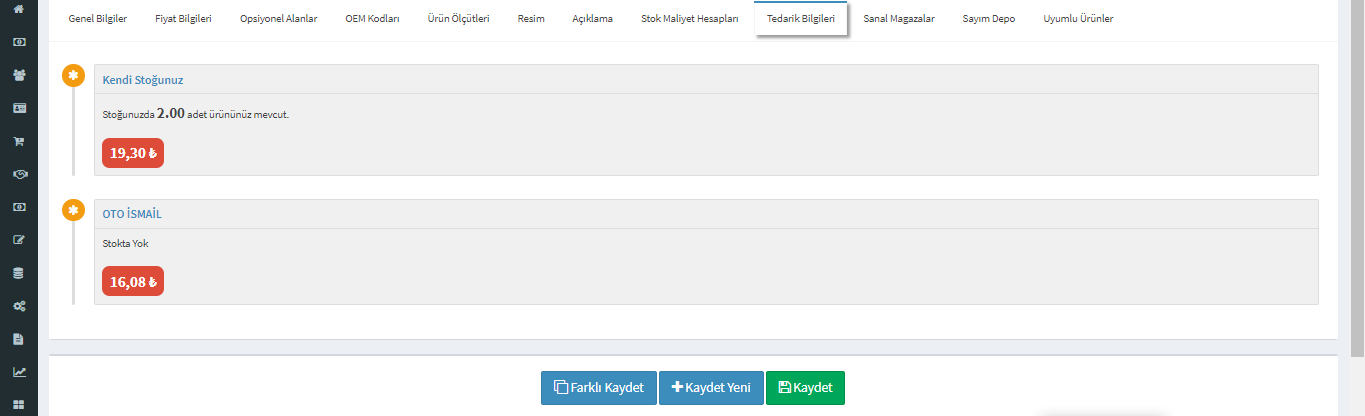The width and height of the screenshot is (1365, 416).
Task: Select the OEM Kodları tab
Action: click(374, 19)
